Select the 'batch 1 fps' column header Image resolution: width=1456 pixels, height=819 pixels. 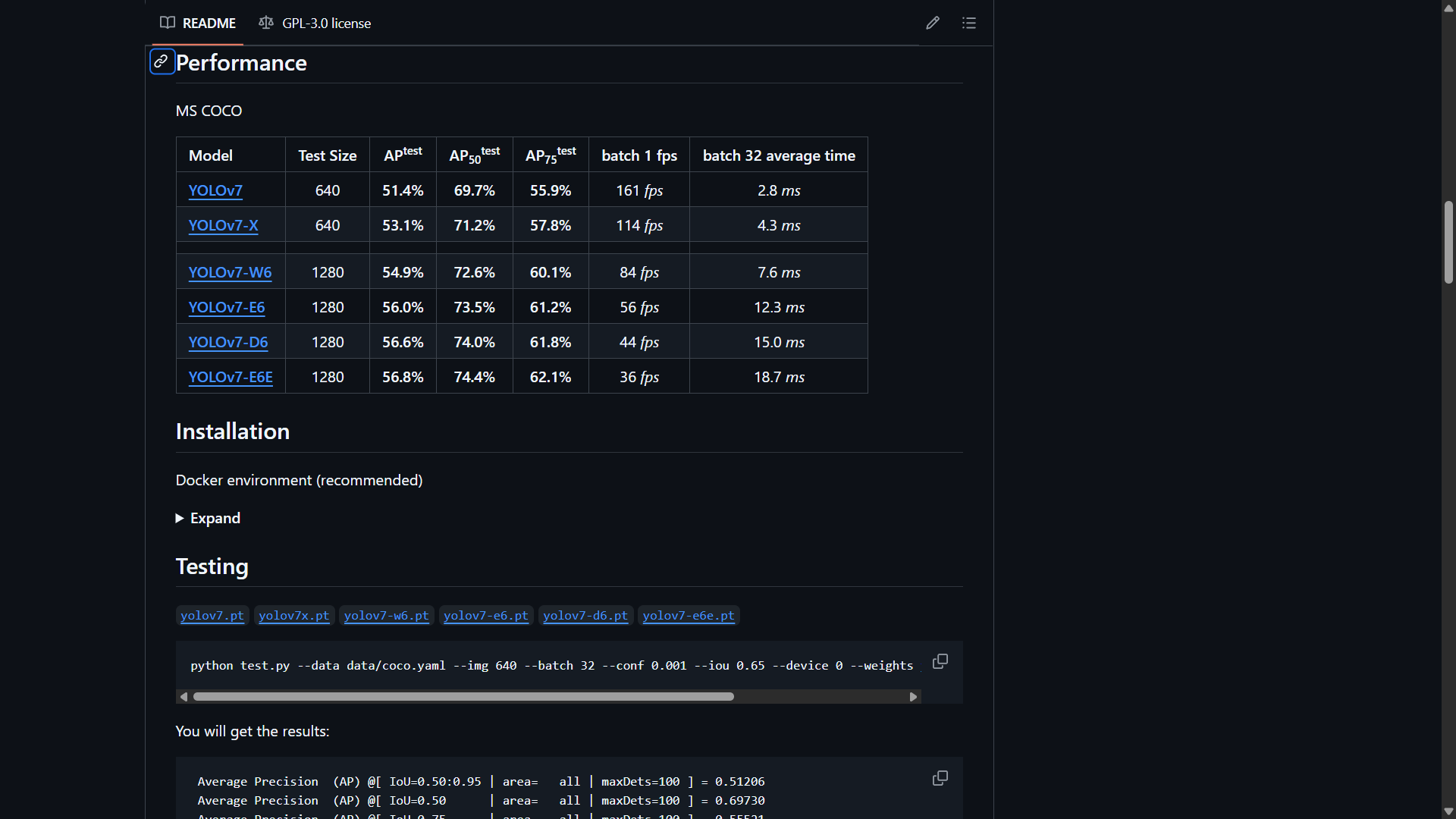click(639, 155)
